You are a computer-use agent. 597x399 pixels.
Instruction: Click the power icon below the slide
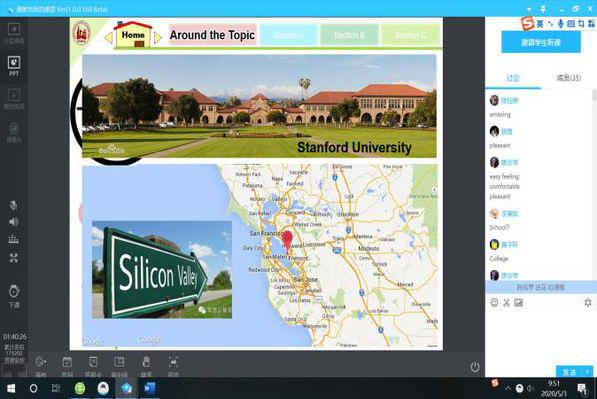click(x=475, y=367)
